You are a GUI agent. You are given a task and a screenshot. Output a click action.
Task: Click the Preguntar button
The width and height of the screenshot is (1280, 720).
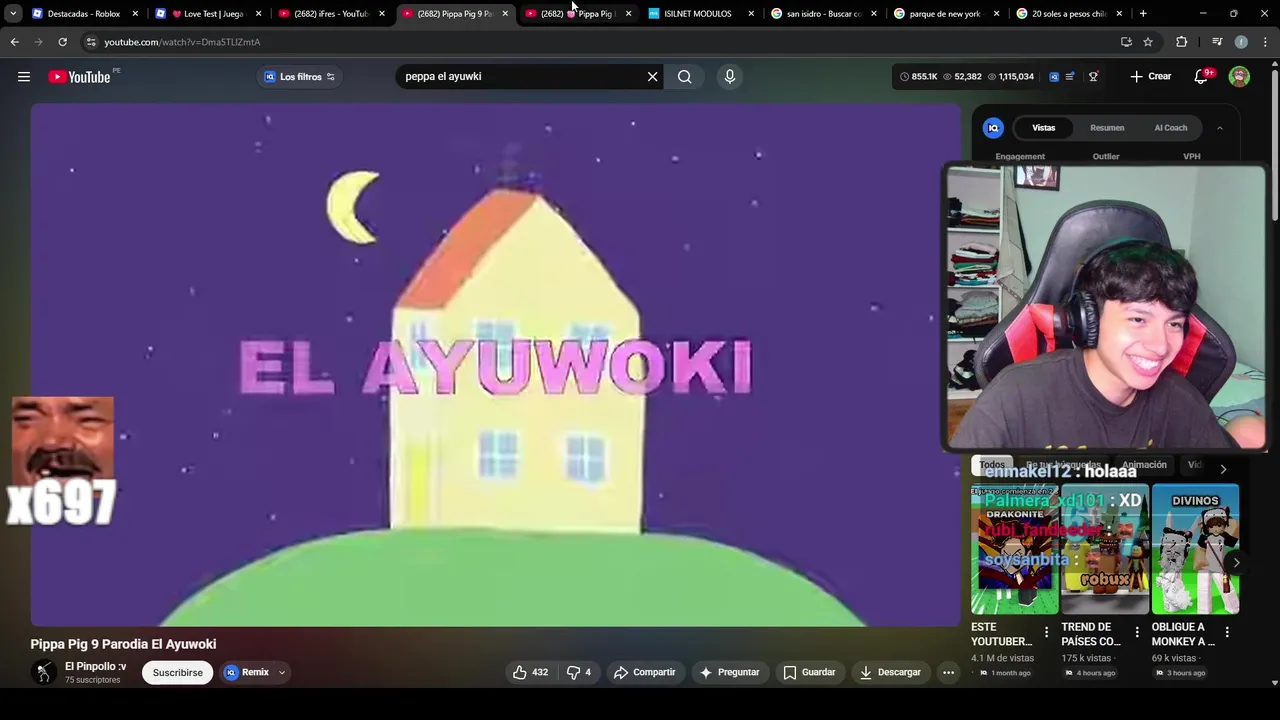pyautogui.click(x=729, y=673)
